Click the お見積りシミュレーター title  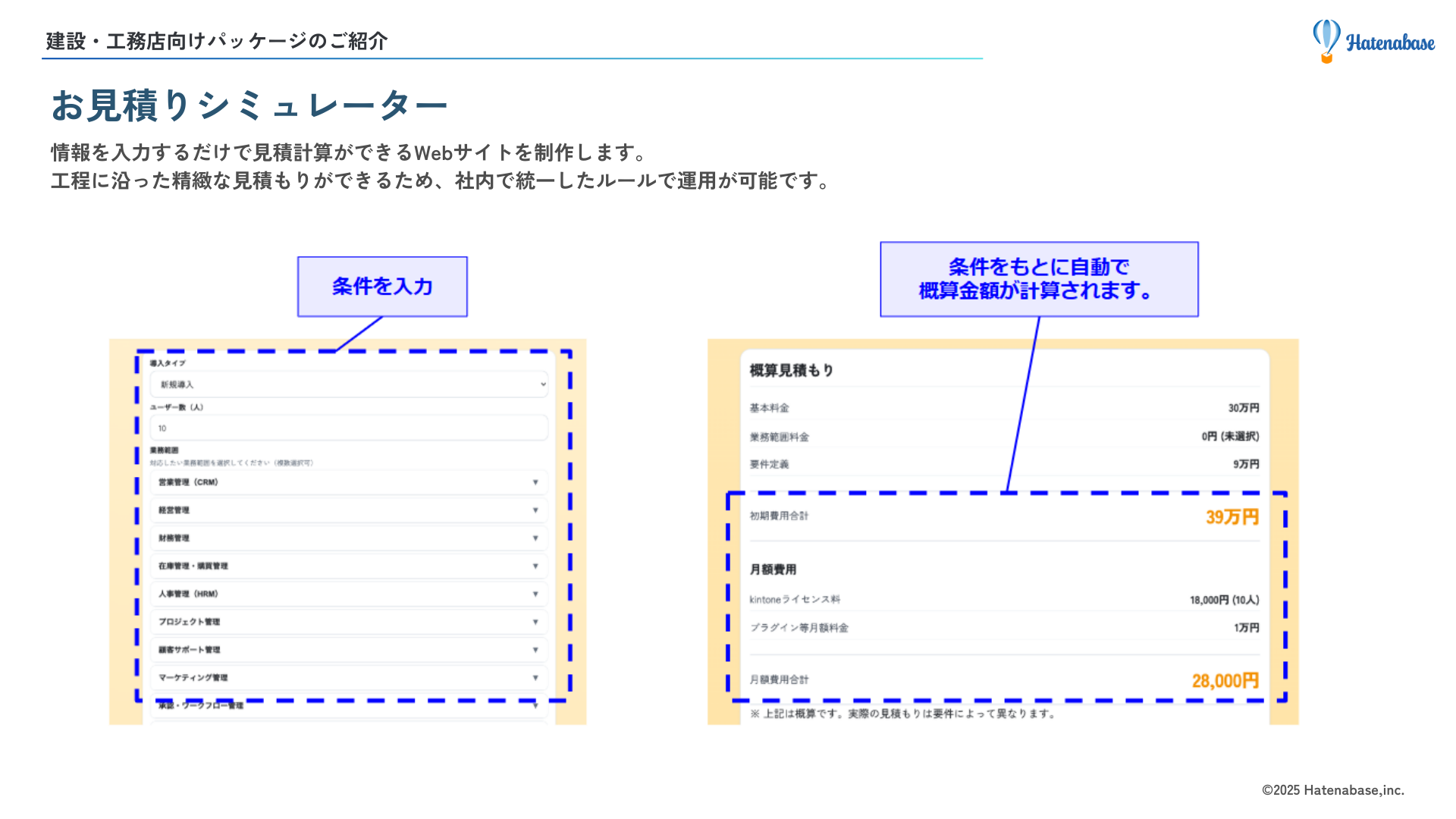(x=250, y=105)
